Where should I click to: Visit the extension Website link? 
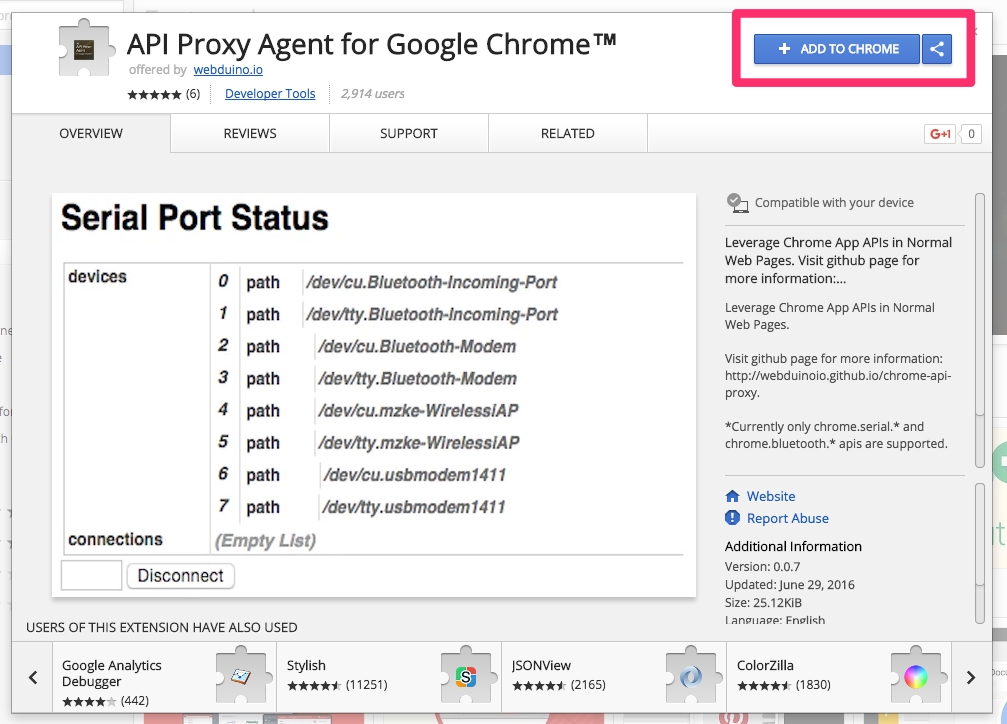point(771,496)
